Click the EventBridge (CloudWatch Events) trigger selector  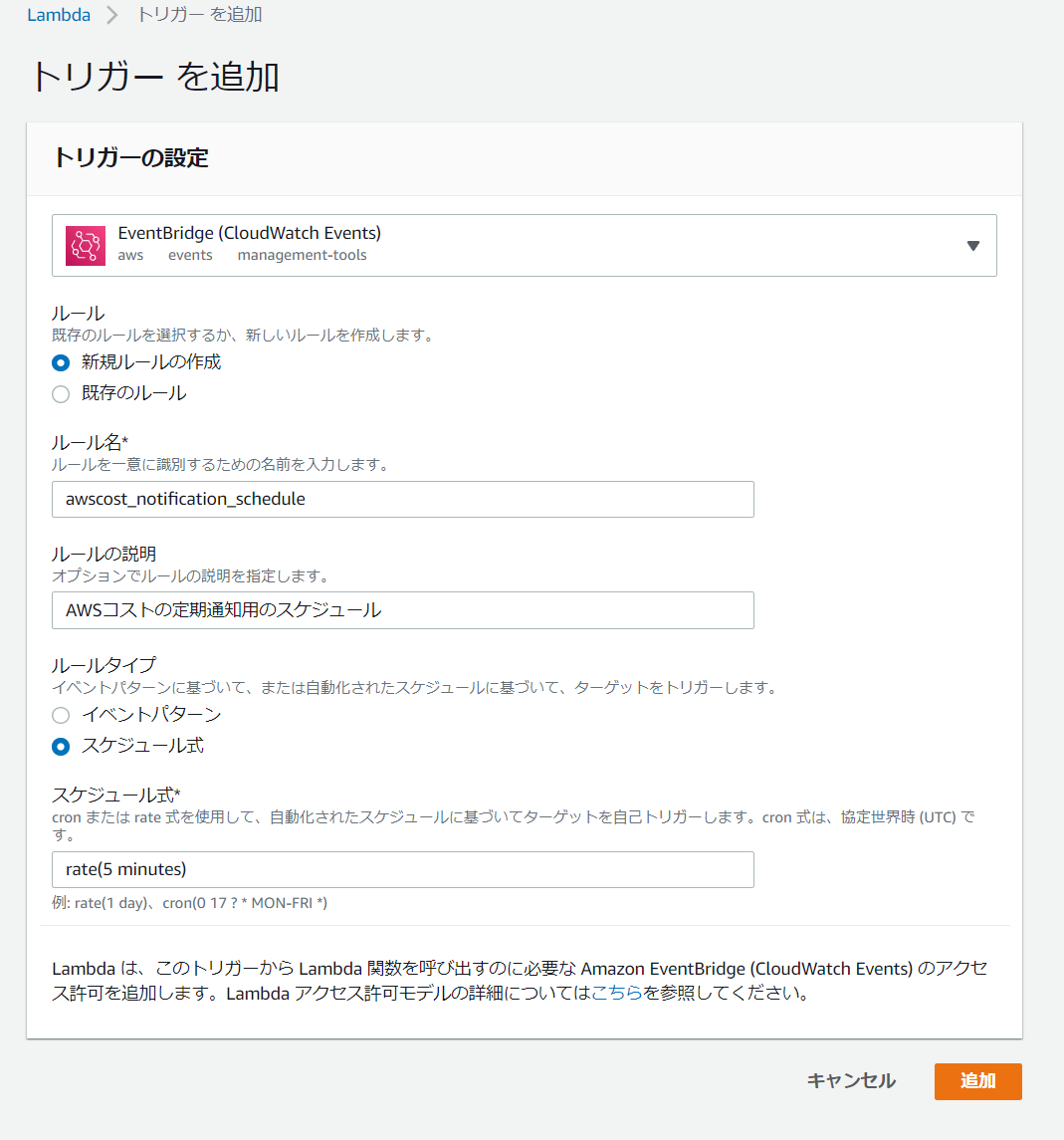pyautogui.click(x=524, y=246)
